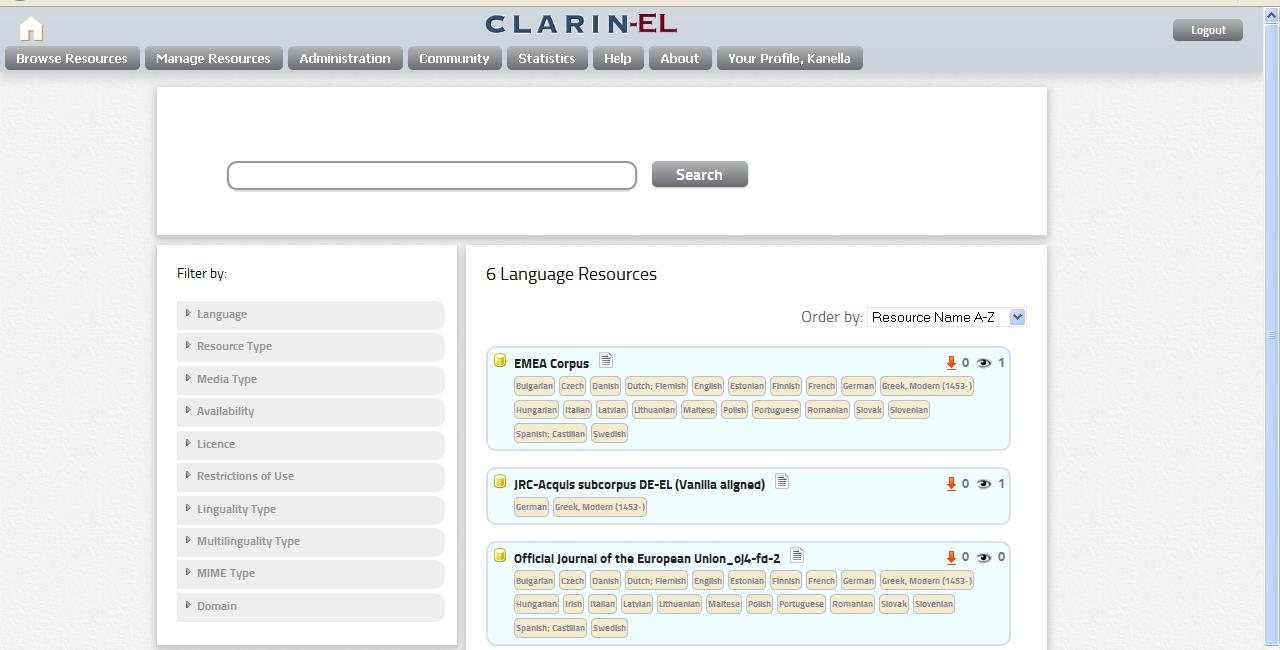The image size is (1280, 650).
Task: Open the Administration menu
Action: (x=345, y=58)
